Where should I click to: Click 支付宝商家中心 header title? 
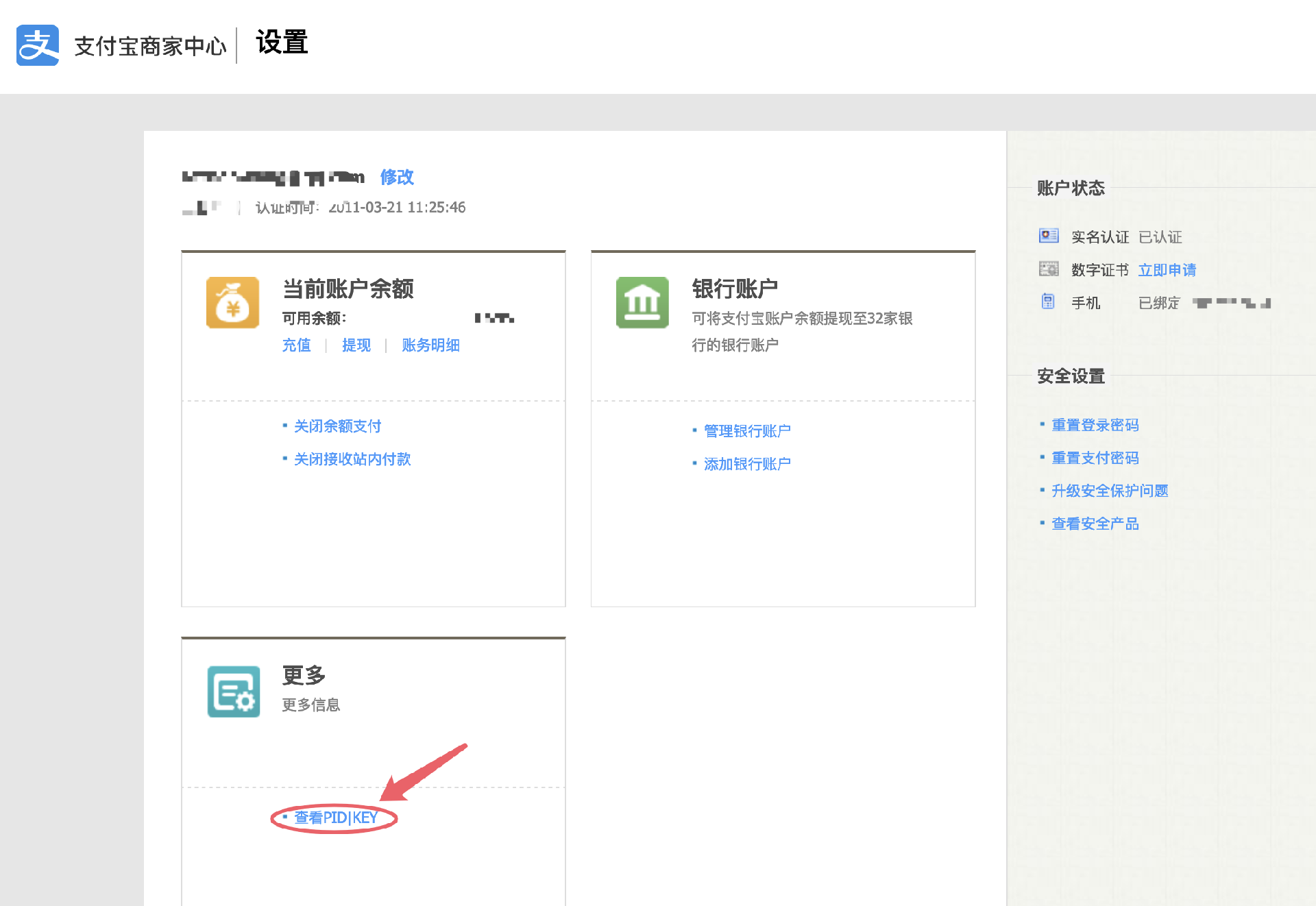click(x=150, y=46)
